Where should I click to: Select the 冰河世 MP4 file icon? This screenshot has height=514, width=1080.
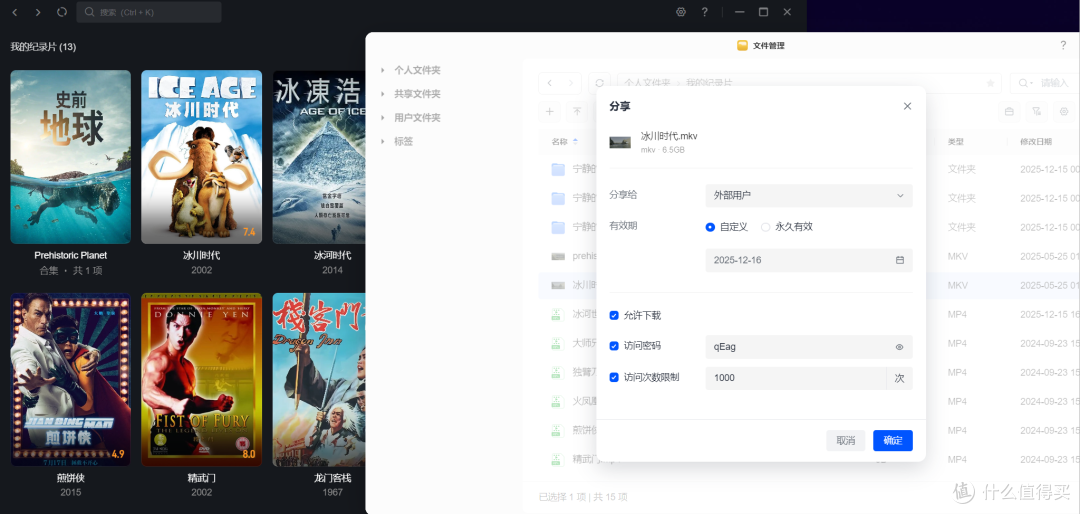click(x=558, y=314)
